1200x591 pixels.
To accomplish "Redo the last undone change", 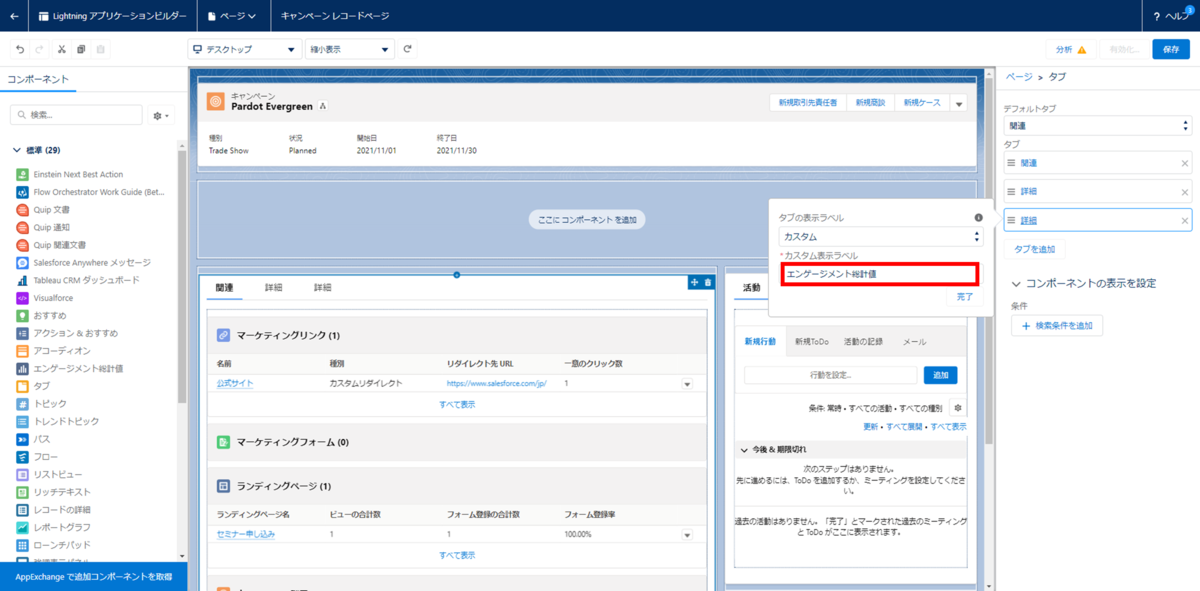I will pos(40,49).
